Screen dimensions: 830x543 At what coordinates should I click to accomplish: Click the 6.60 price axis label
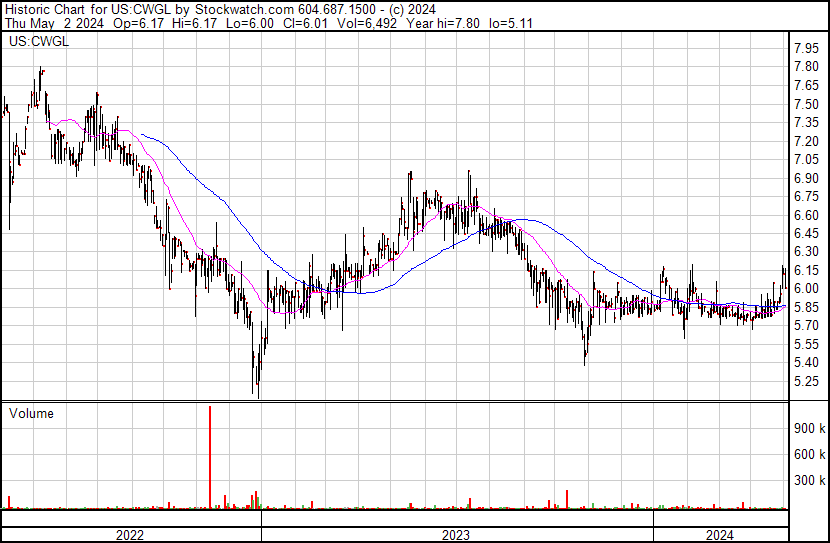(807, 215)
